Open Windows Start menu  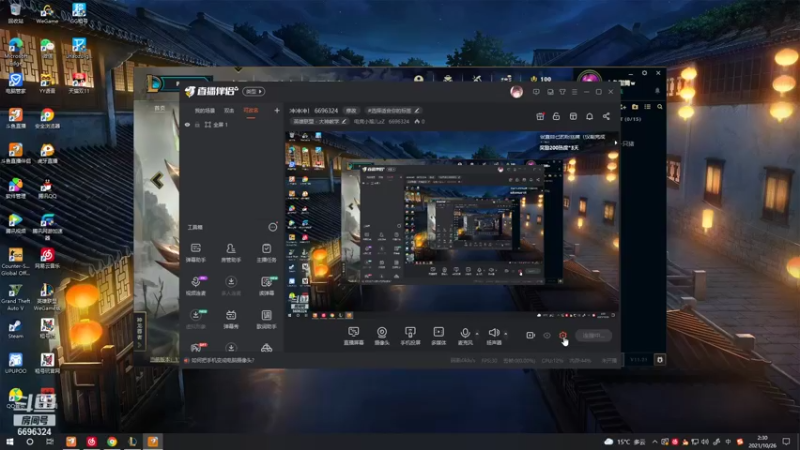tap(9, 442)
